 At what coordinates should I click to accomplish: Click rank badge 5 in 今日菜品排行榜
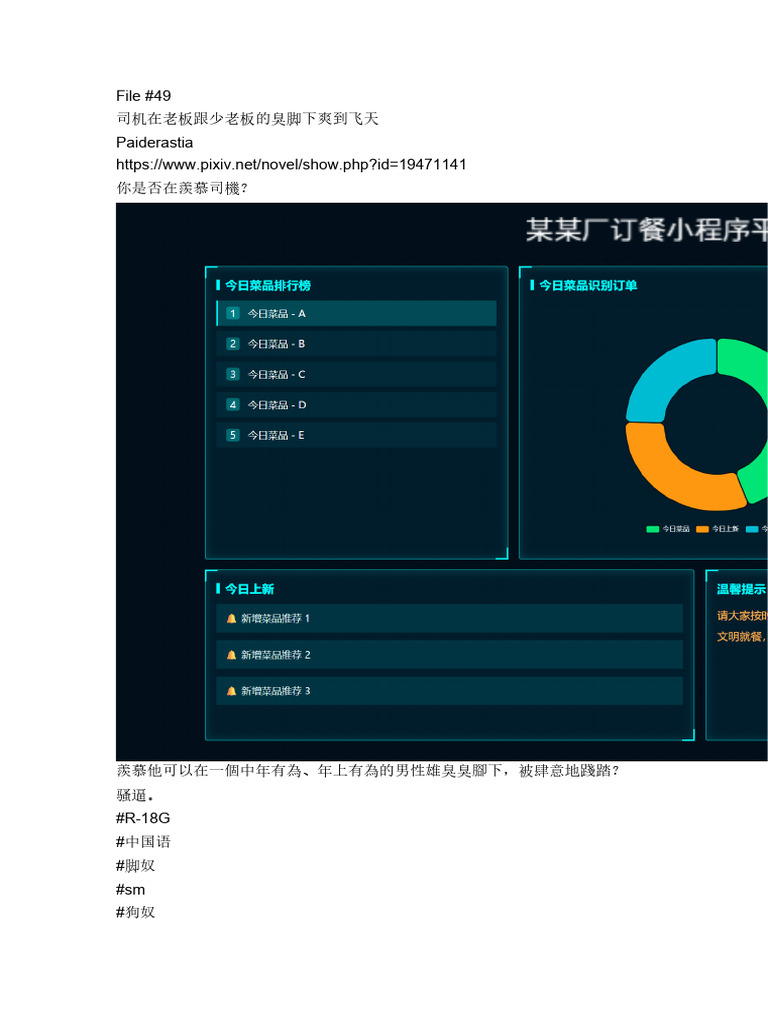[232, 435]
